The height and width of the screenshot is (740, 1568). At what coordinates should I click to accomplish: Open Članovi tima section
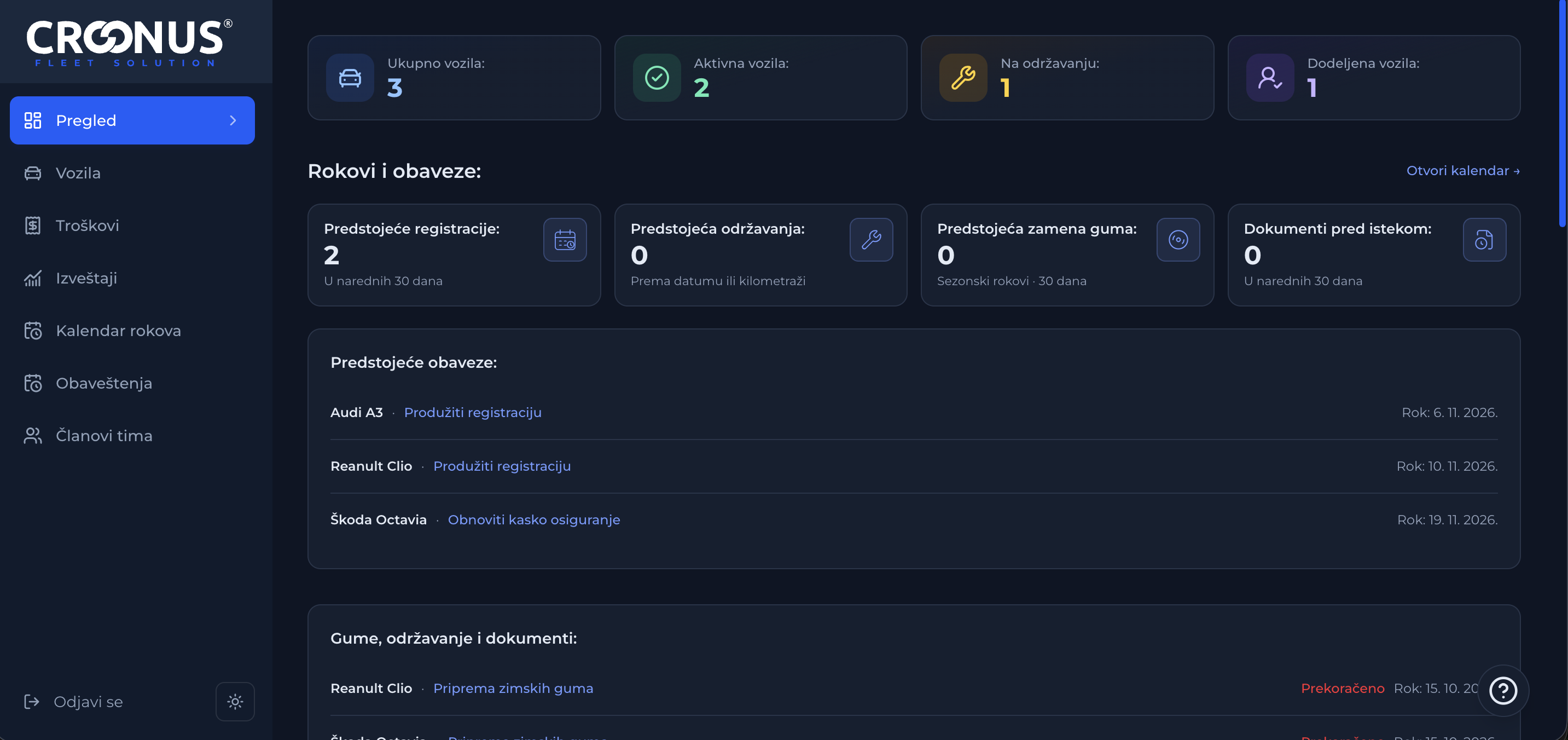[132, 436]
